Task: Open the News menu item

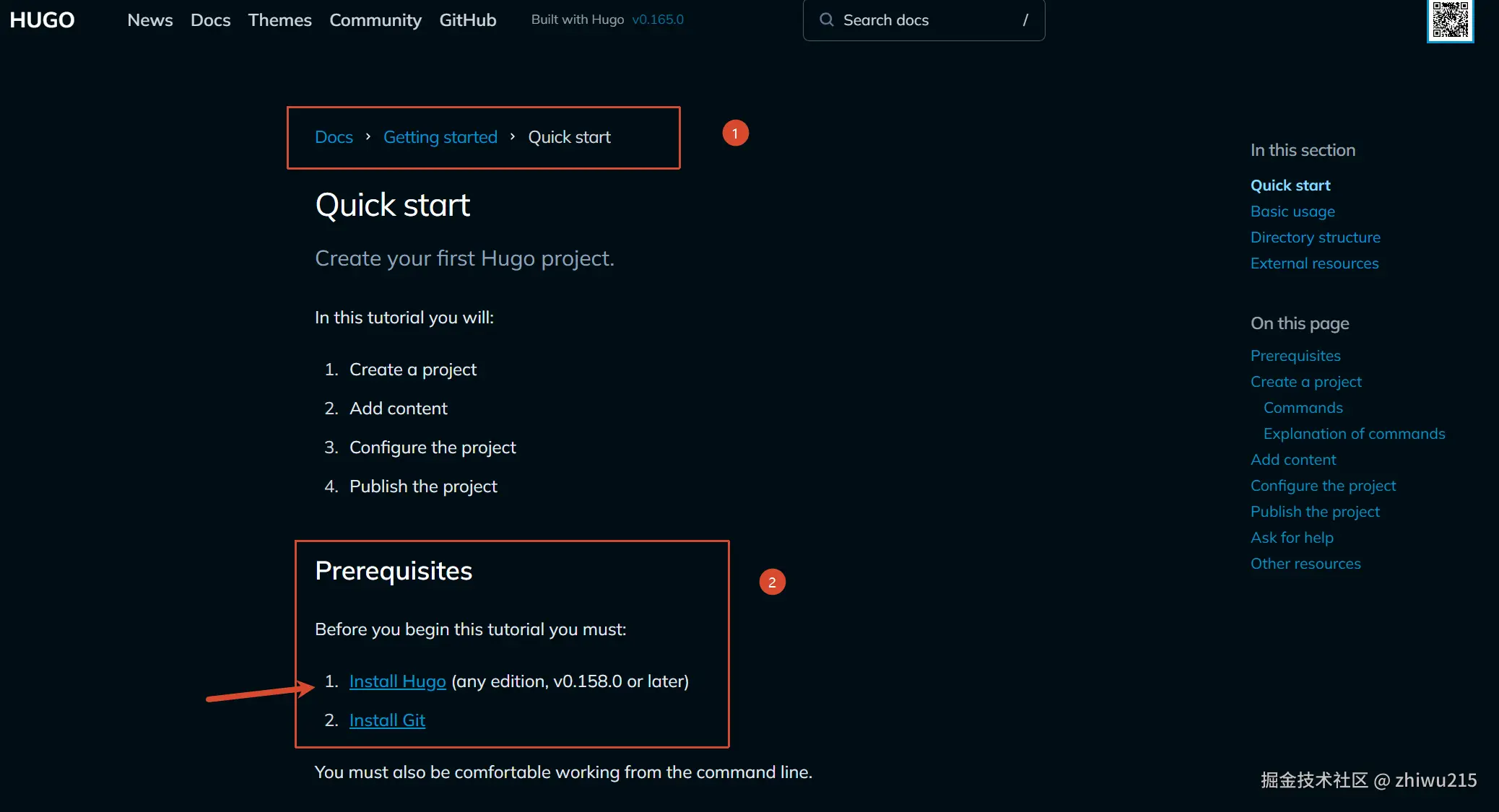Action: tap(150, 19)
